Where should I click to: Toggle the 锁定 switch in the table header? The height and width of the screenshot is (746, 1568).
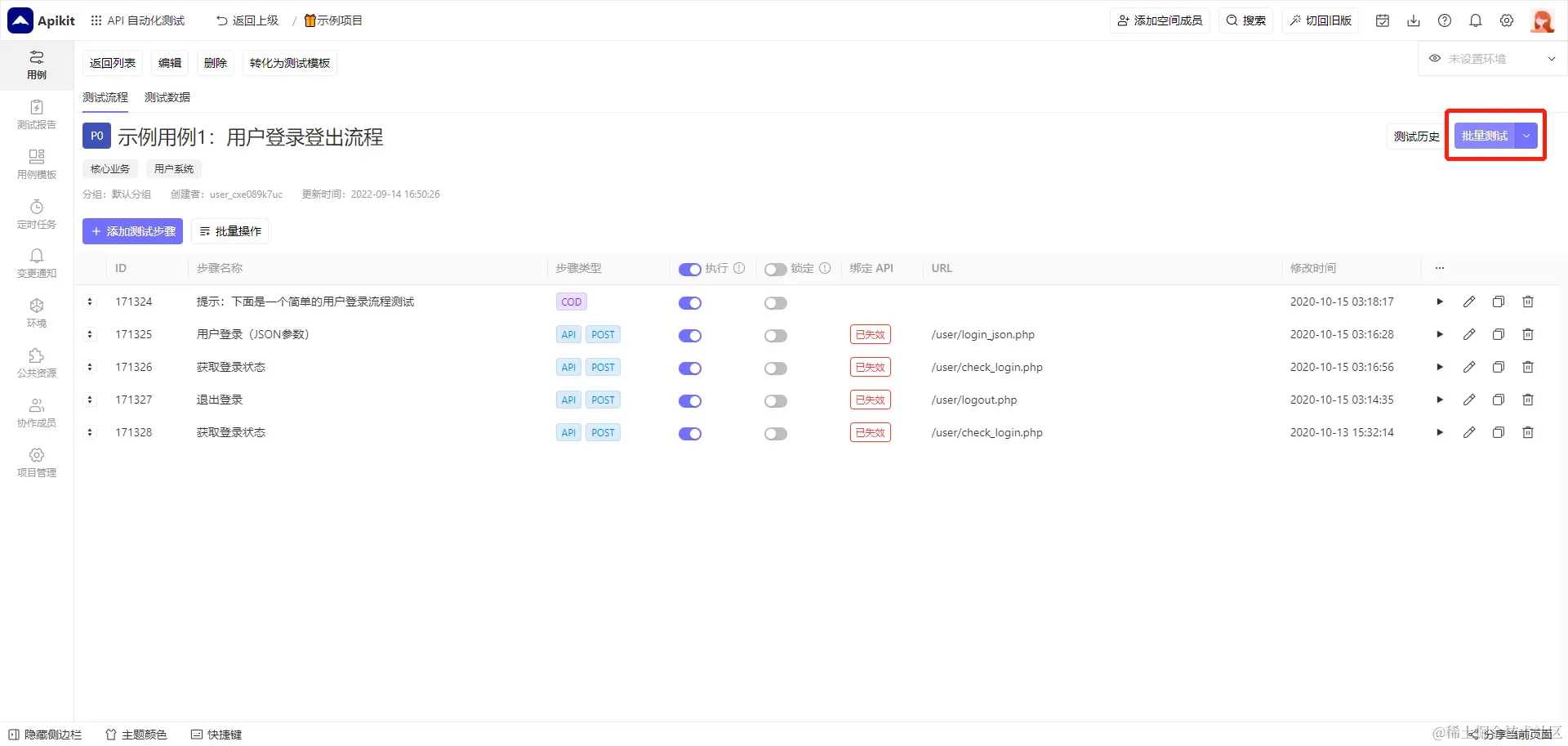(x=776, y=269)
